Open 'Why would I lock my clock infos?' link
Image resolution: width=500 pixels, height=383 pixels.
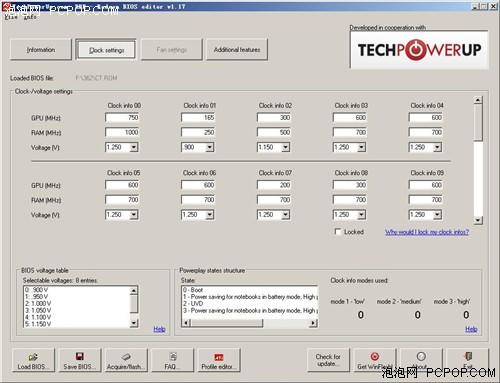427,232
